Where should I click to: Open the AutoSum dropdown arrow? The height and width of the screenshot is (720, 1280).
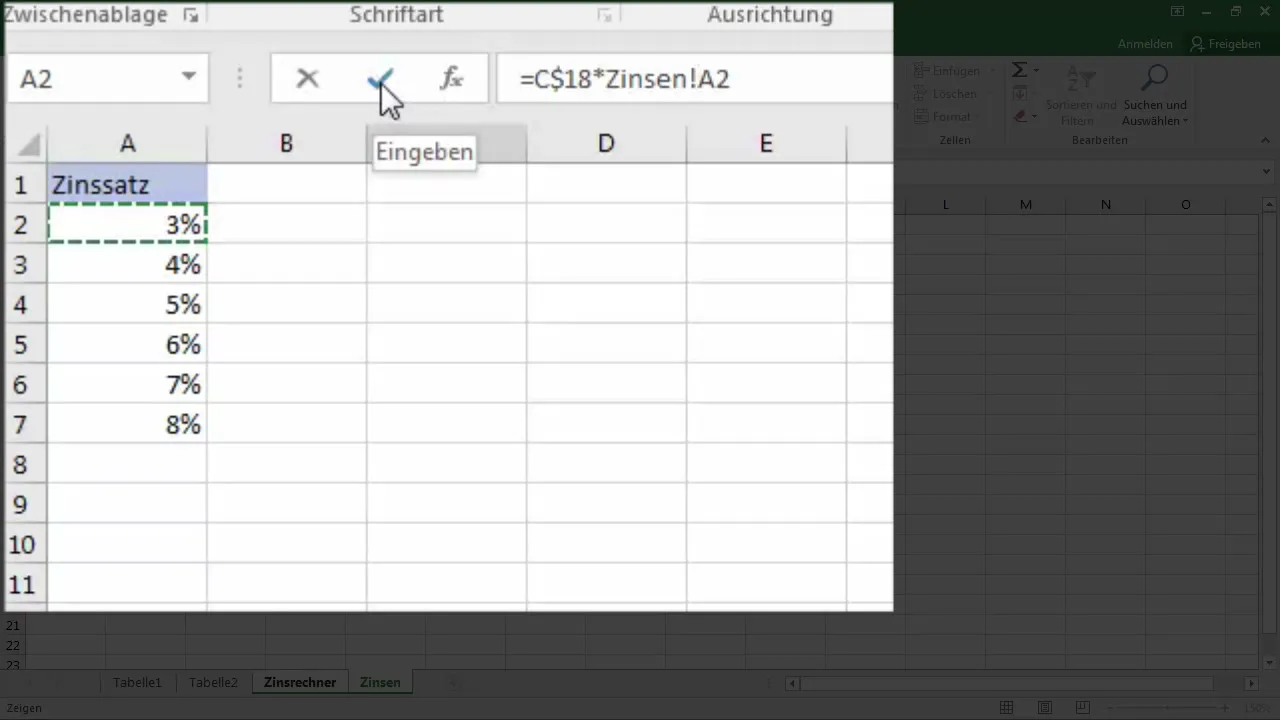(1036, 70)
